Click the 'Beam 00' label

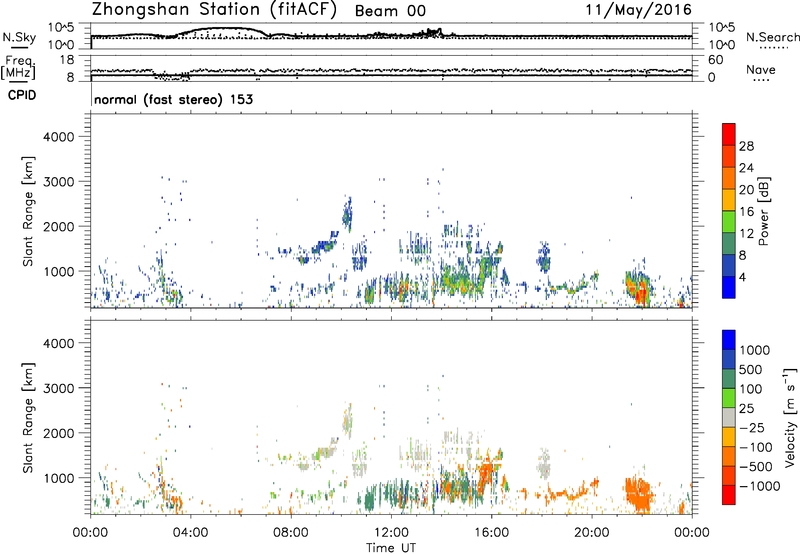(390, 11)
